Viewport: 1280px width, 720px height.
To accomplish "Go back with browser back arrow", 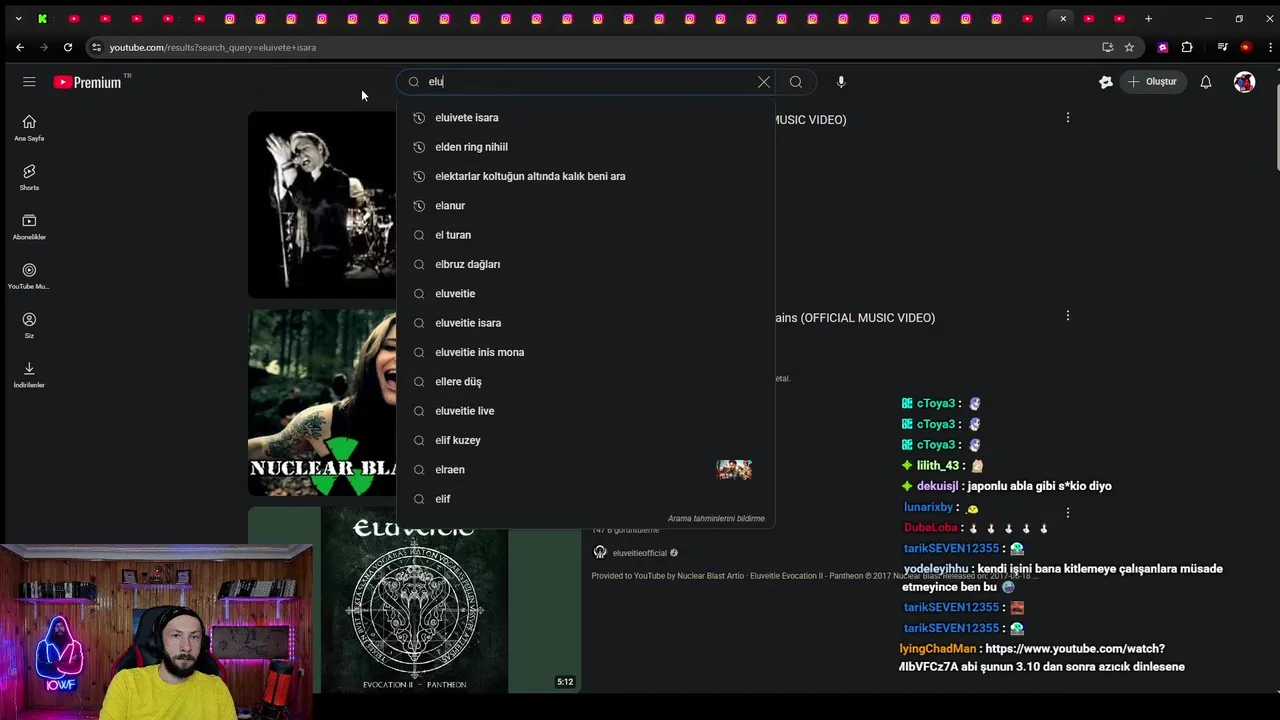I will coord(20,47).
